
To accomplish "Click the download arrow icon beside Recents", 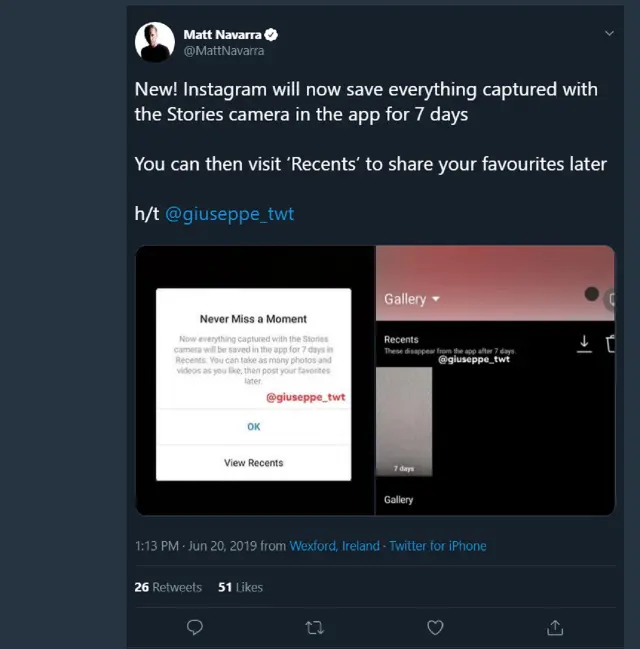I will 584,344.
